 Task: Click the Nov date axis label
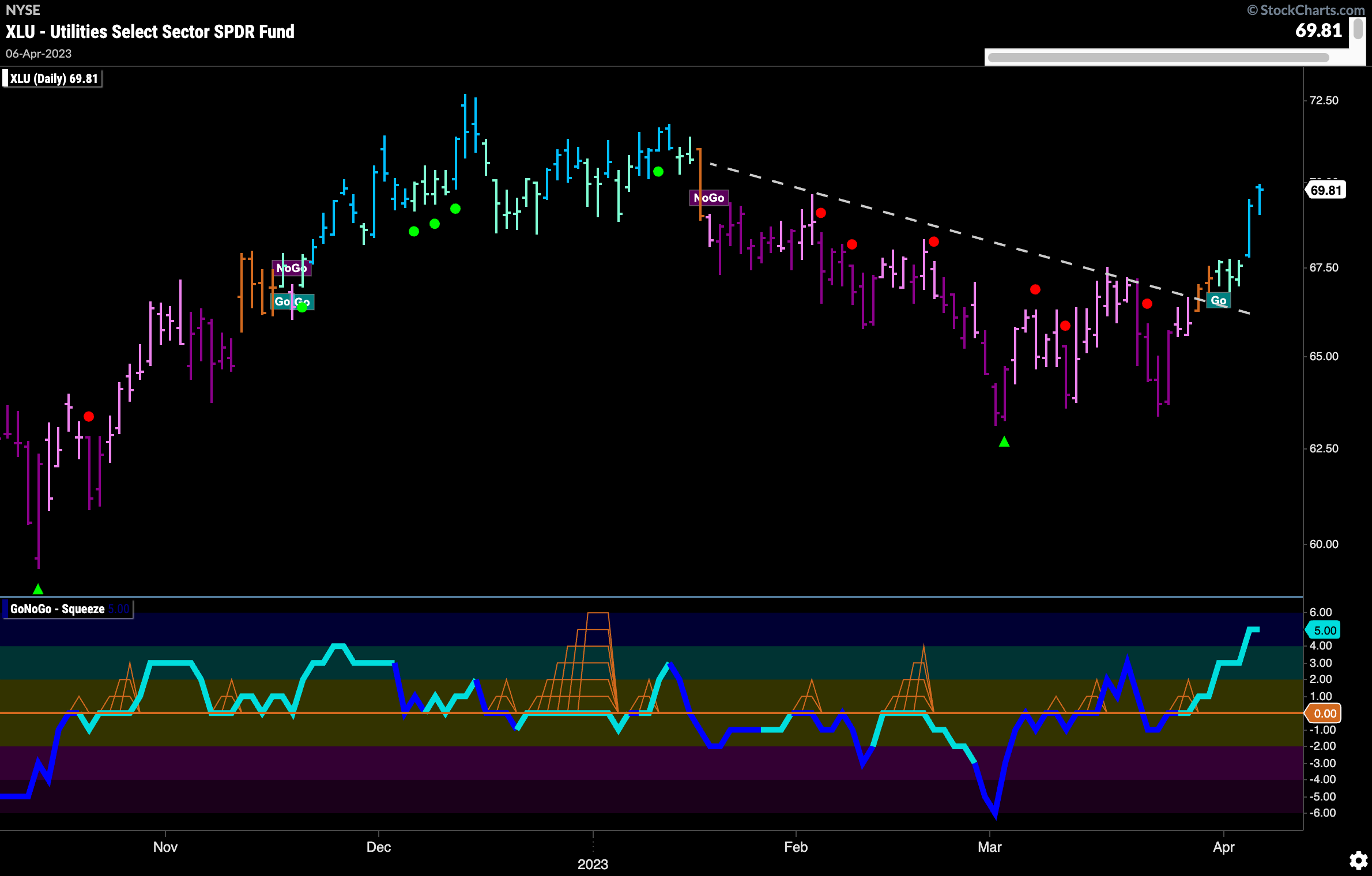[x=165, y=847]
